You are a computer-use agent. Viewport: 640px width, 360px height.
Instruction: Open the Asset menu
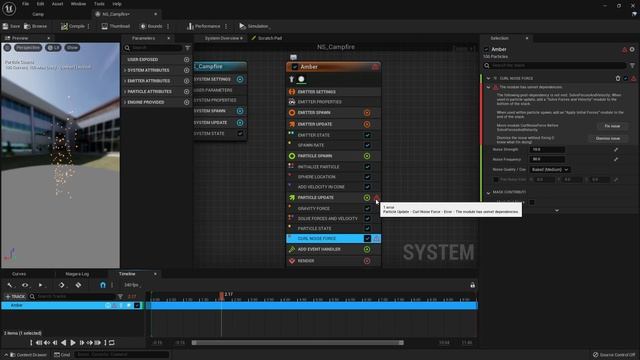coord(57,4)
